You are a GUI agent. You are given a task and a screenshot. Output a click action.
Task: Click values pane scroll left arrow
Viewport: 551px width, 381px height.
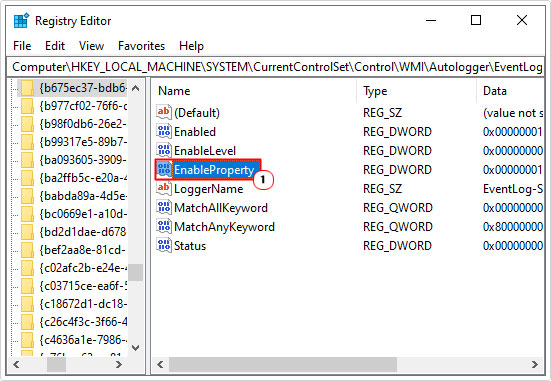pos(160,364)
